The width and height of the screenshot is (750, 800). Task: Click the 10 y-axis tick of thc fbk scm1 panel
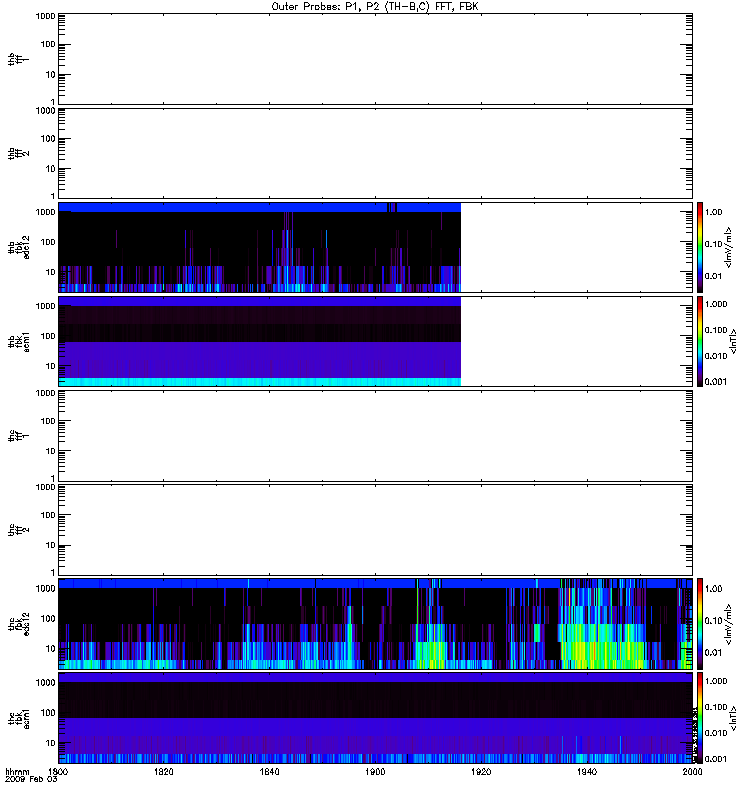pos(51,743)
